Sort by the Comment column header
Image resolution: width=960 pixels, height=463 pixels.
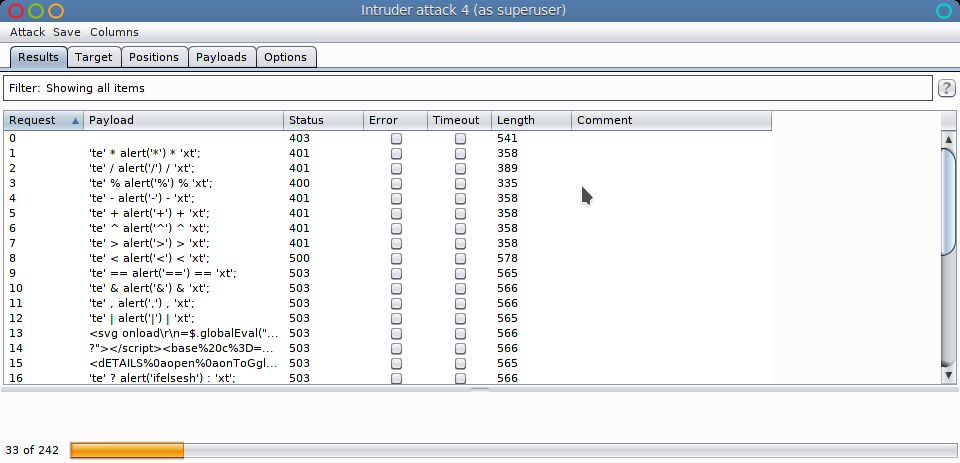point(671,120)
